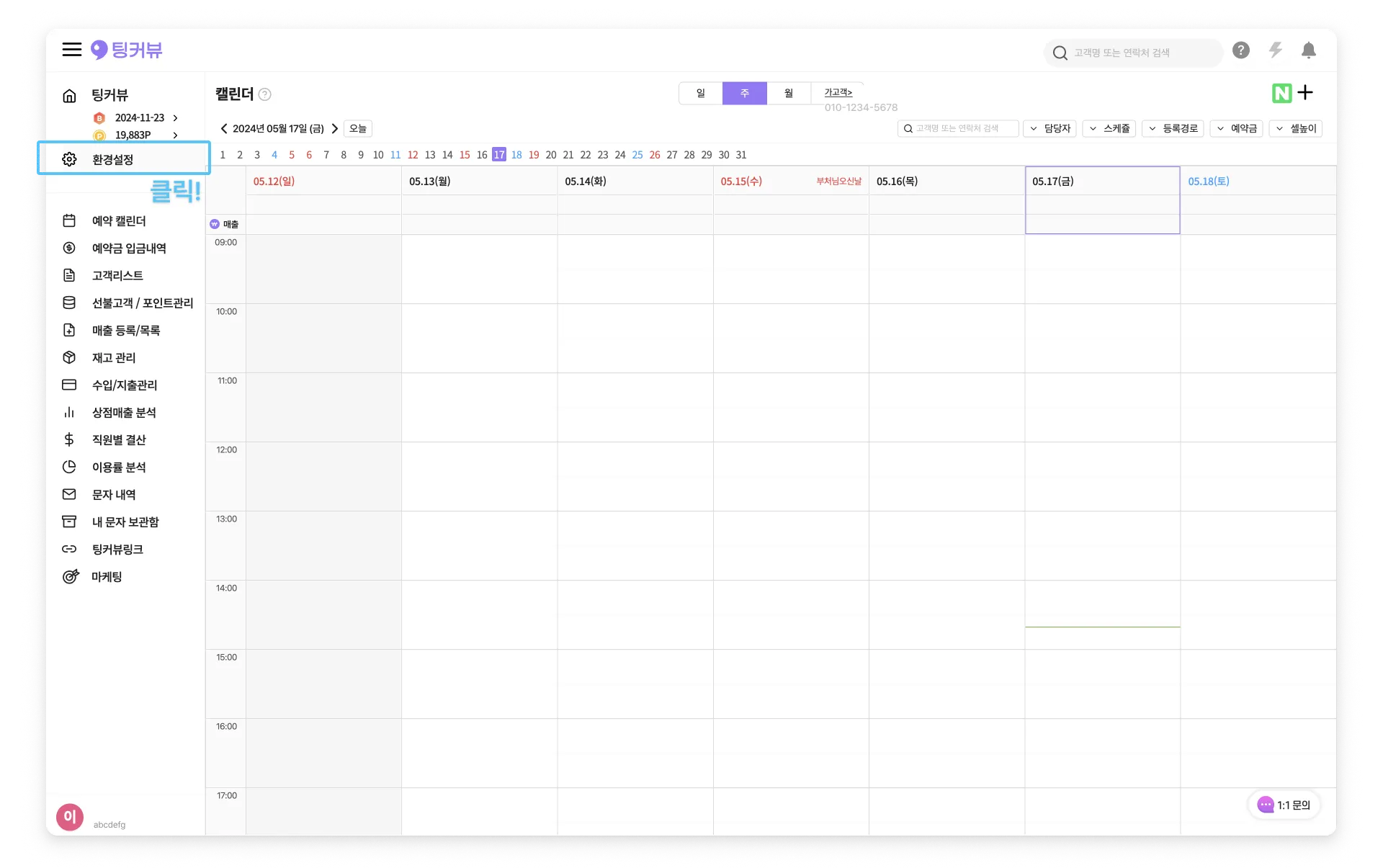Open the 1:1 문의 chat bubble
1383x868 pixels.
tap(1284, 805)
